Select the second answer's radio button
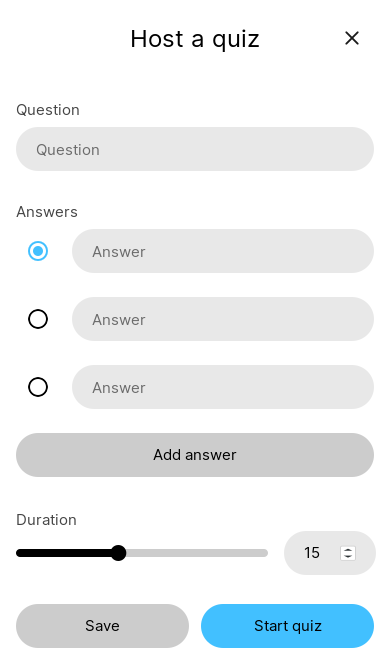Screen dimensions: 390x664 38,319
